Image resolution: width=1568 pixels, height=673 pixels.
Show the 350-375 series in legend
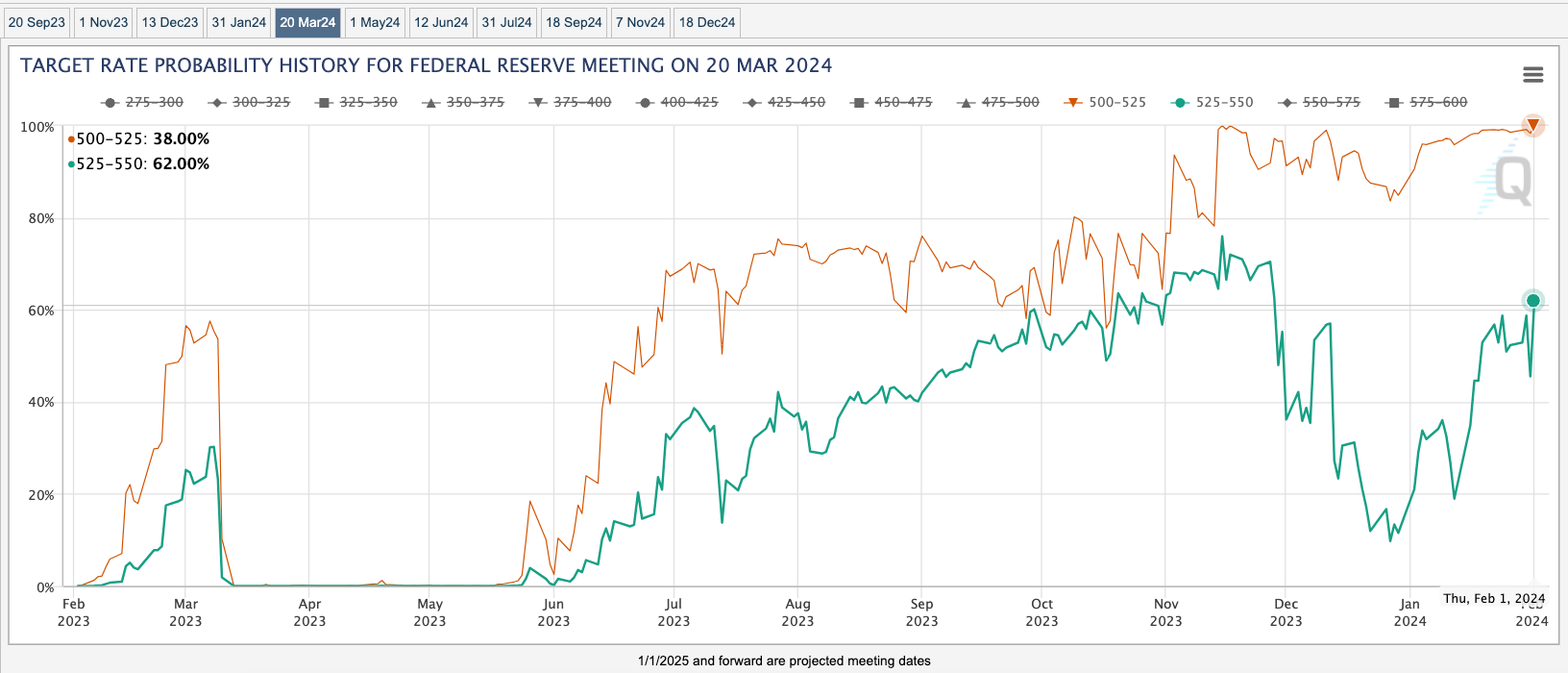click(463, 102)
